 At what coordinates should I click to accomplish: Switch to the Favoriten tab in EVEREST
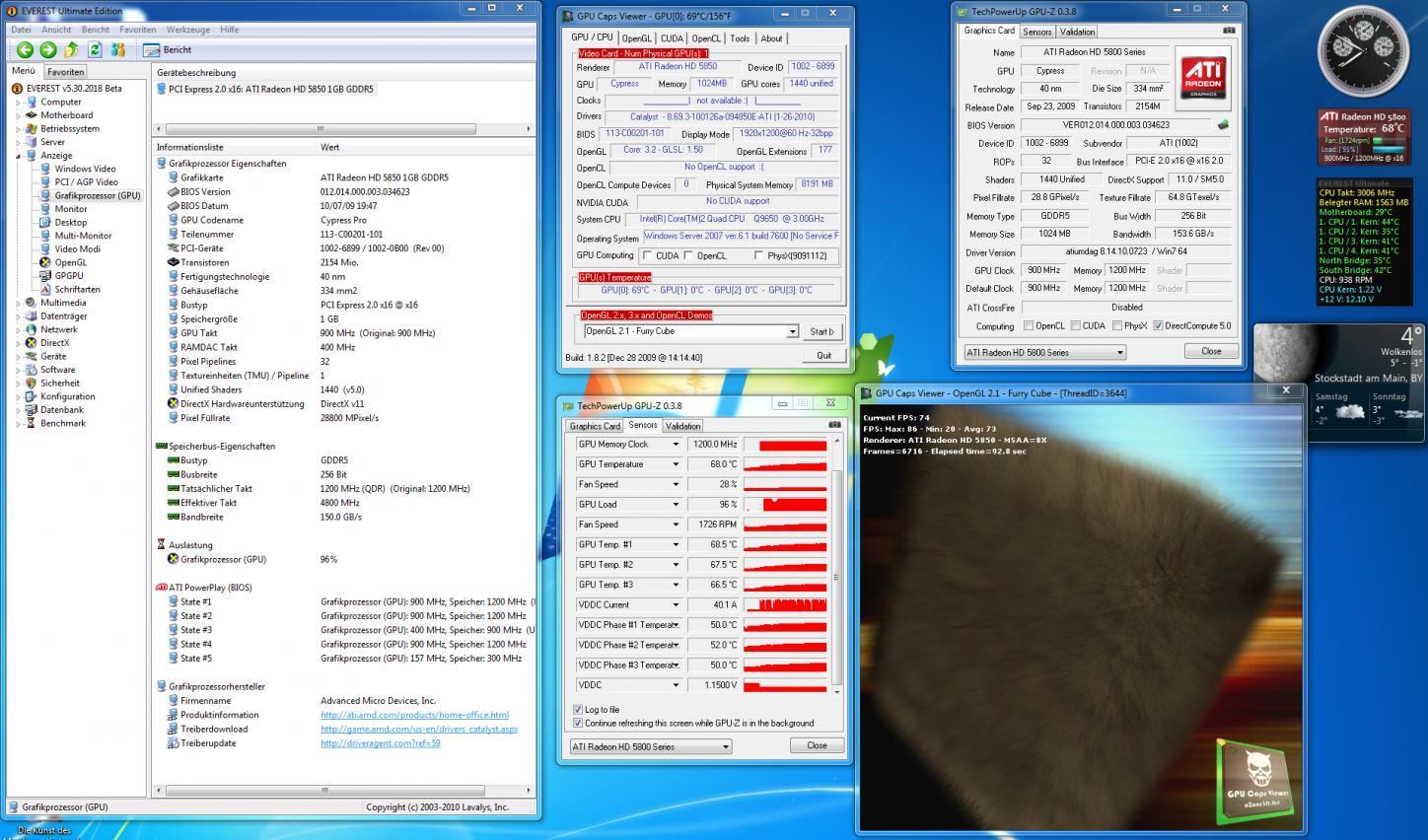(x=66, y=72)
